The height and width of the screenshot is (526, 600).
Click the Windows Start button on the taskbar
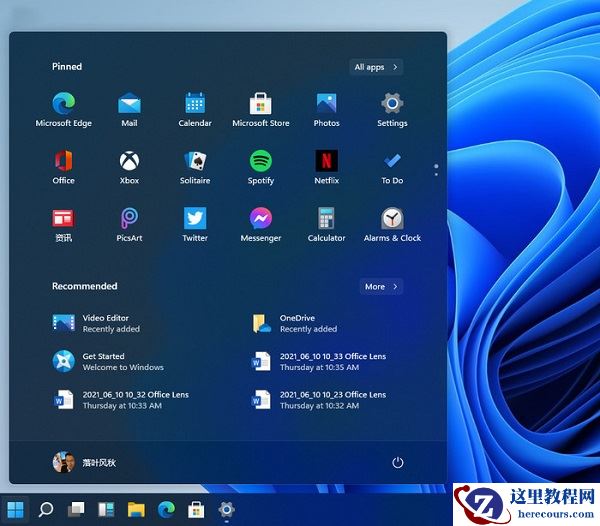coord(15,510)
